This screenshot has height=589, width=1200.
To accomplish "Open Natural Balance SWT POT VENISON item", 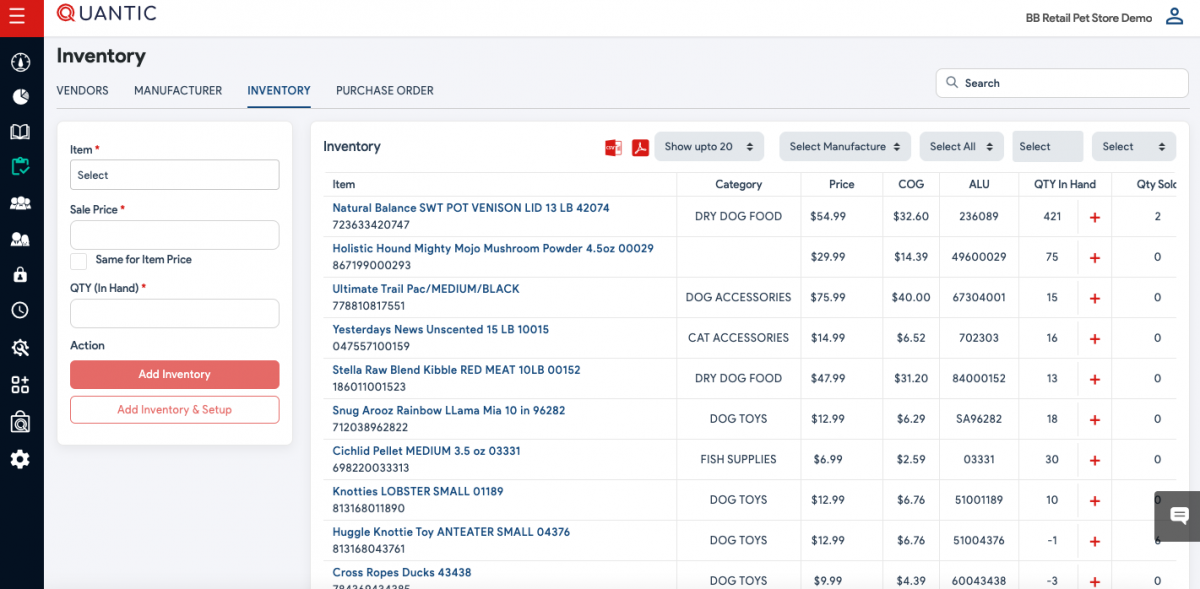I will pos(471,208).
